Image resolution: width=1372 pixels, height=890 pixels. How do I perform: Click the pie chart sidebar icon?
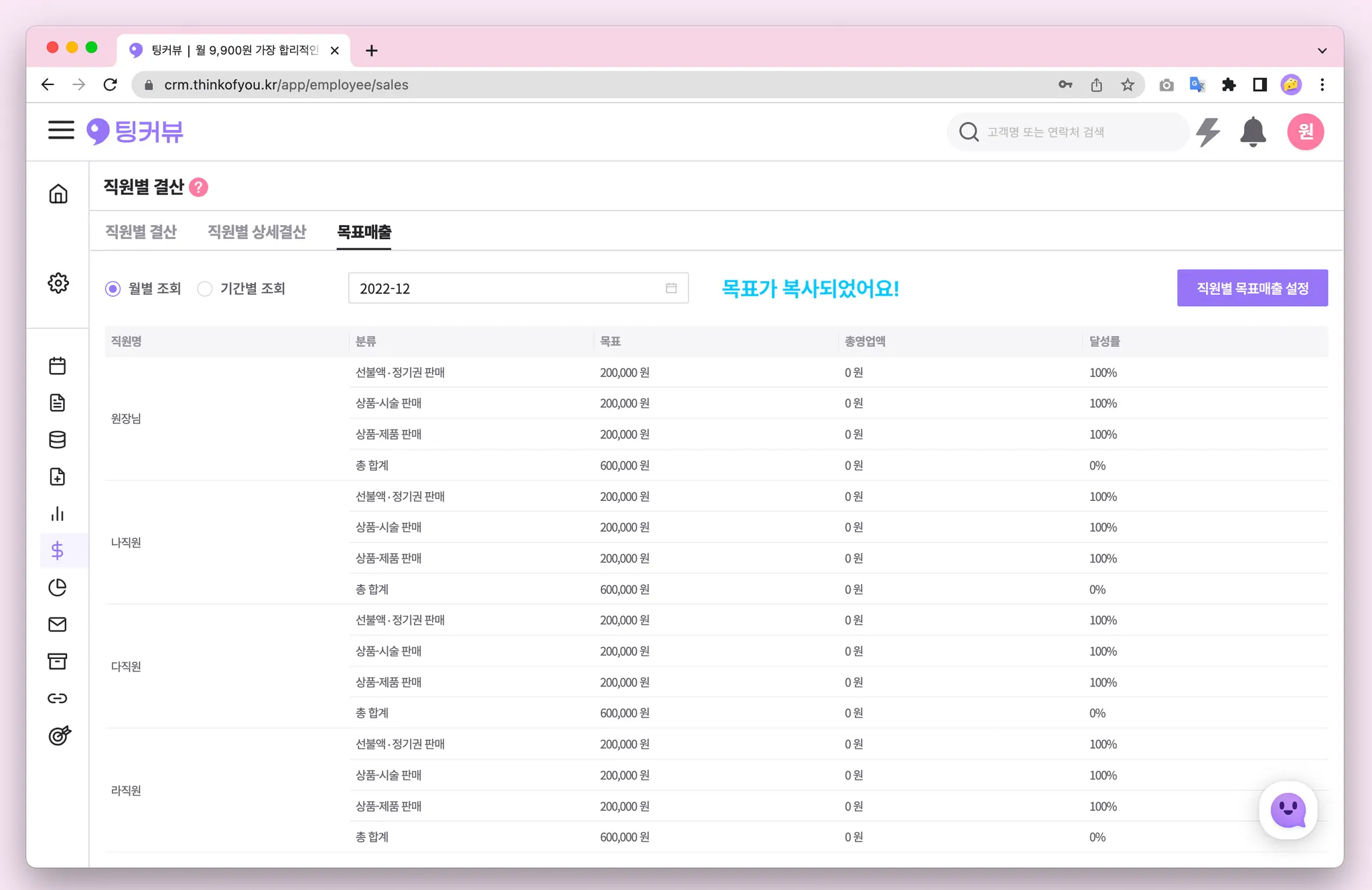58,587
